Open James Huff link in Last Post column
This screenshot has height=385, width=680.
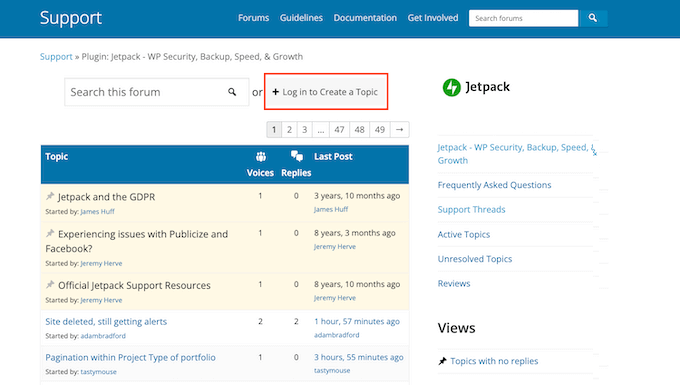[x=331, y=209]
